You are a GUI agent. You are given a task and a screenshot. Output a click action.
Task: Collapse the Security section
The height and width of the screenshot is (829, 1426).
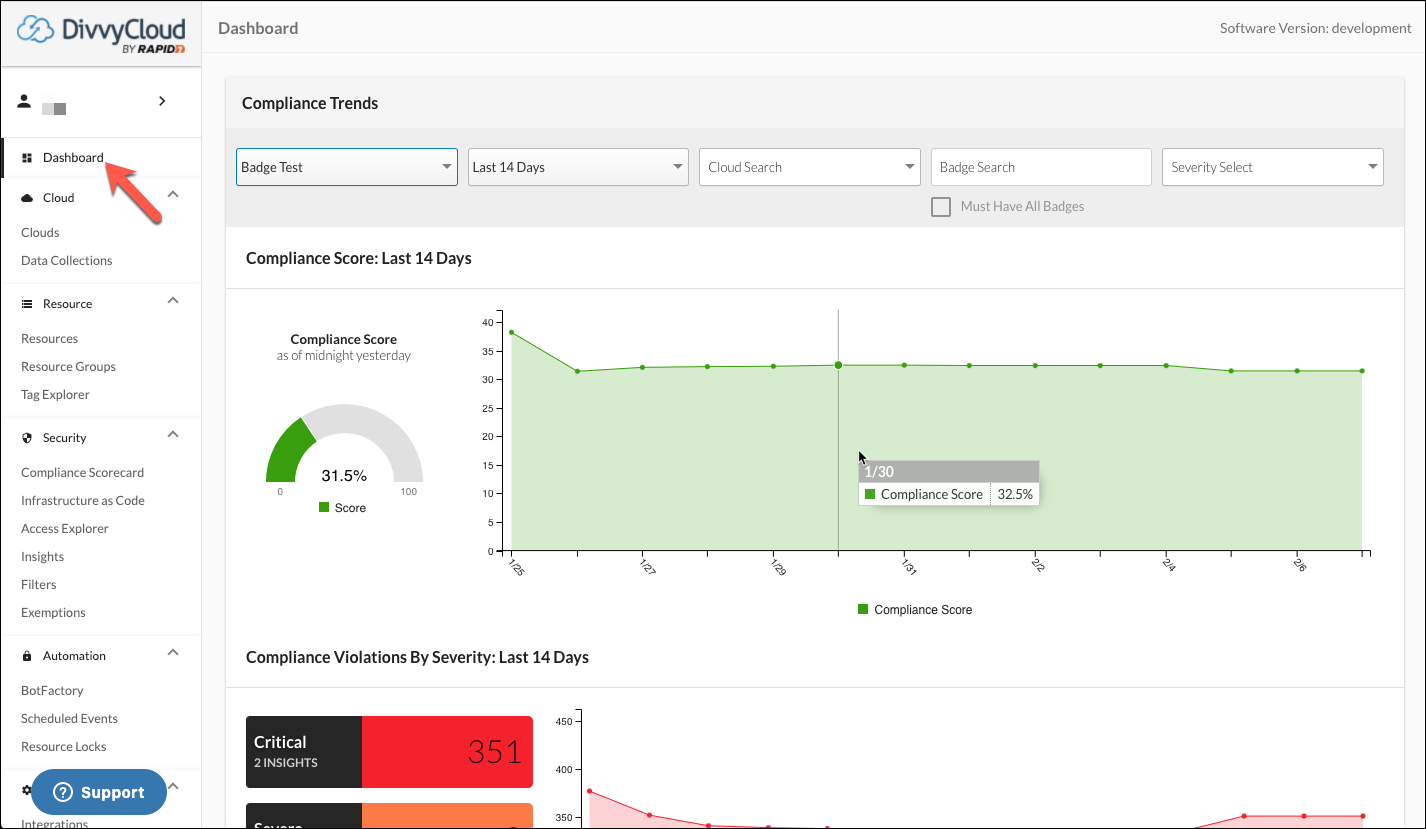173,435
